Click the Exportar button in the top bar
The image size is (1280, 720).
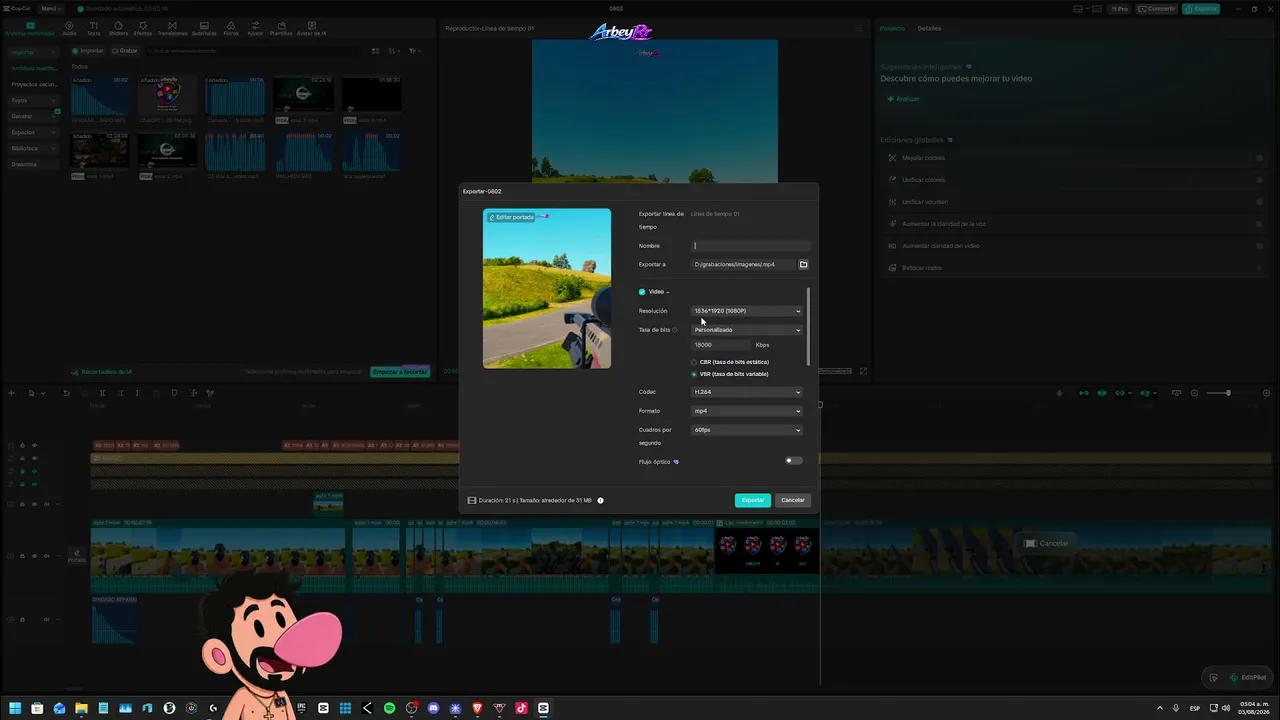[x=1200, y=9]
